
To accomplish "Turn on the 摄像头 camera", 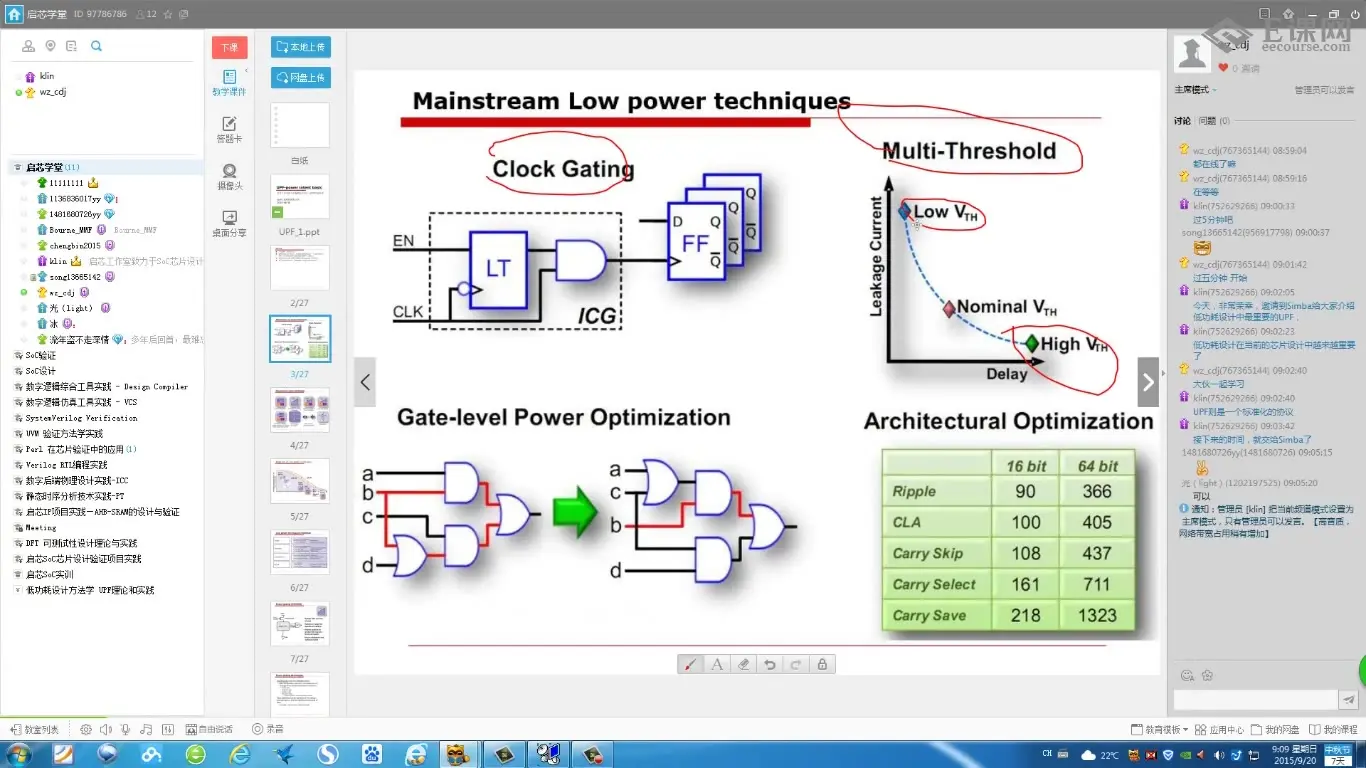I will [x=229, y=177].
